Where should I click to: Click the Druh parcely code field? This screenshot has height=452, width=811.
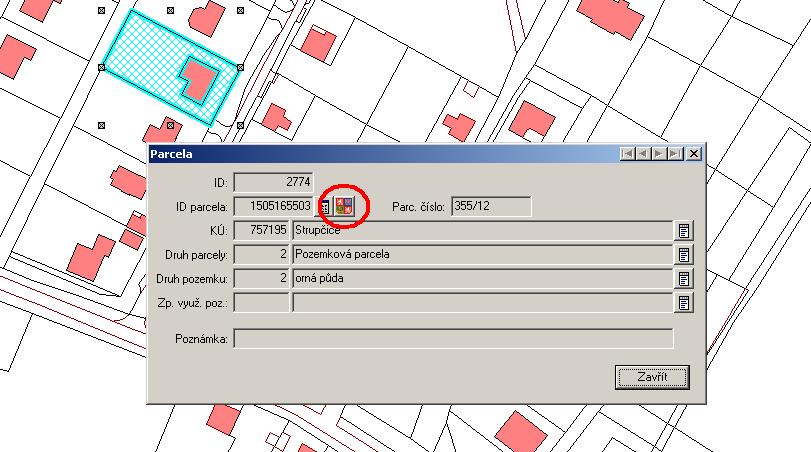pos(261,254)
